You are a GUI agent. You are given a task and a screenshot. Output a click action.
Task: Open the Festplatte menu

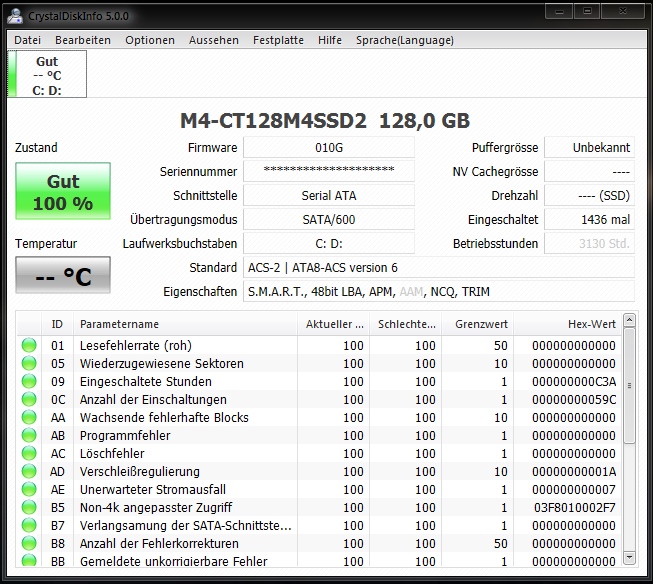click(278, 40)
